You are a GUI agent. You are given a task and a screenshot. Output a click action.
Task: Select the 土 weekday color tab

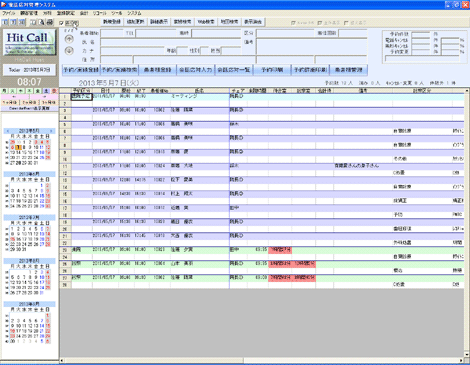coord(46,91)
